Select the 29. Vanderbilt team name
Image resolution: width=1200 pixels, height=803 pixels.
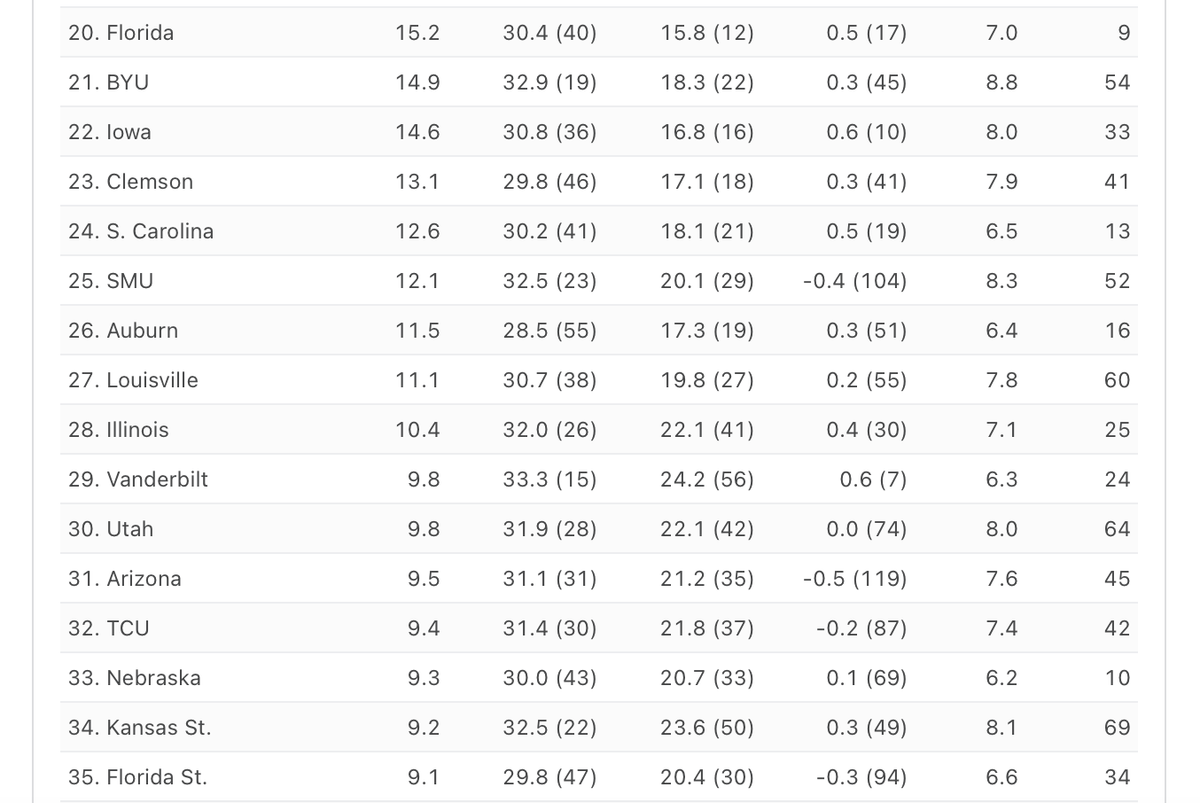coord(138,479)
